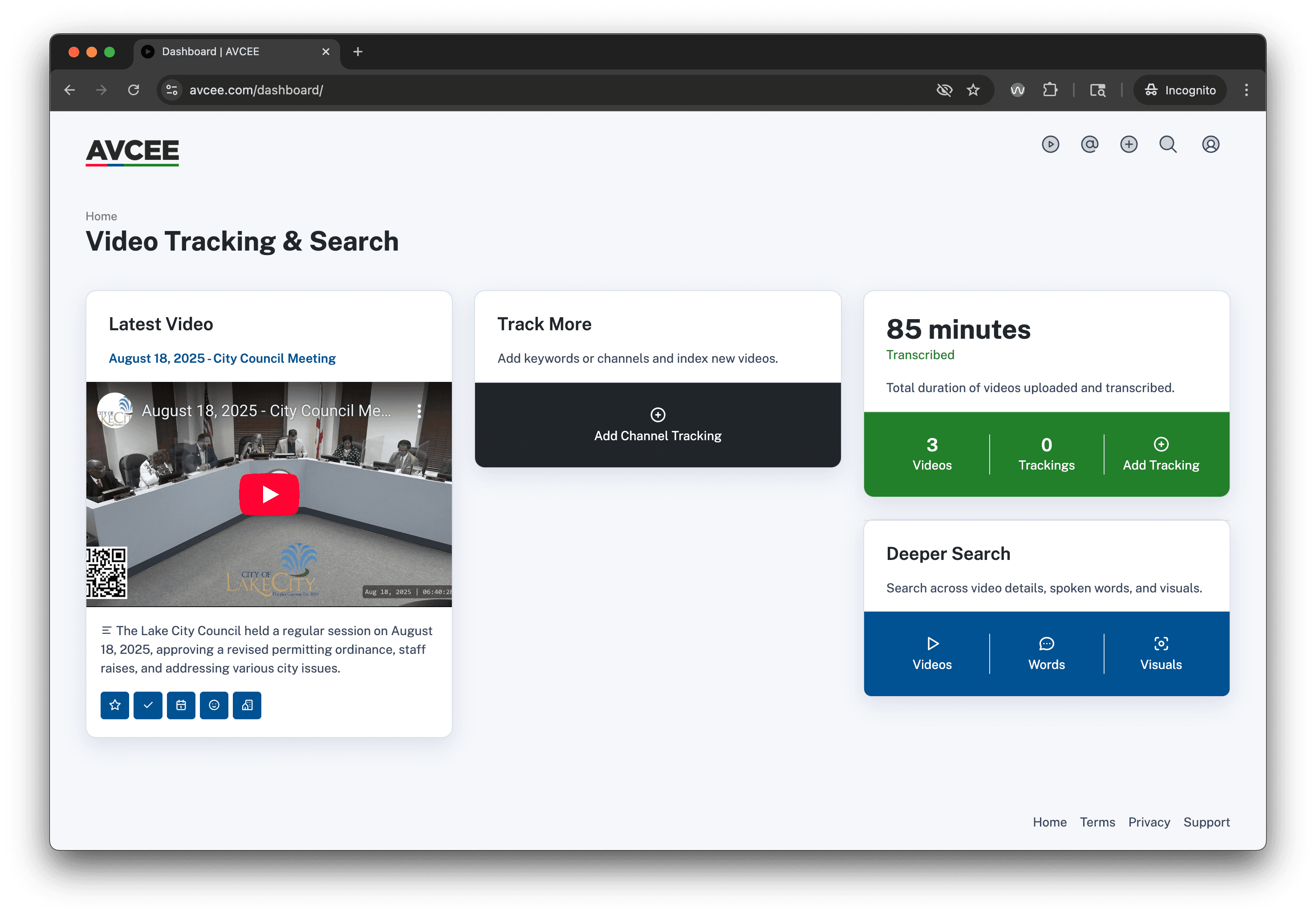This screenshot has height=916, width=1316.
Task: Click the smiley face button under summary
Action: coord(214,705)
